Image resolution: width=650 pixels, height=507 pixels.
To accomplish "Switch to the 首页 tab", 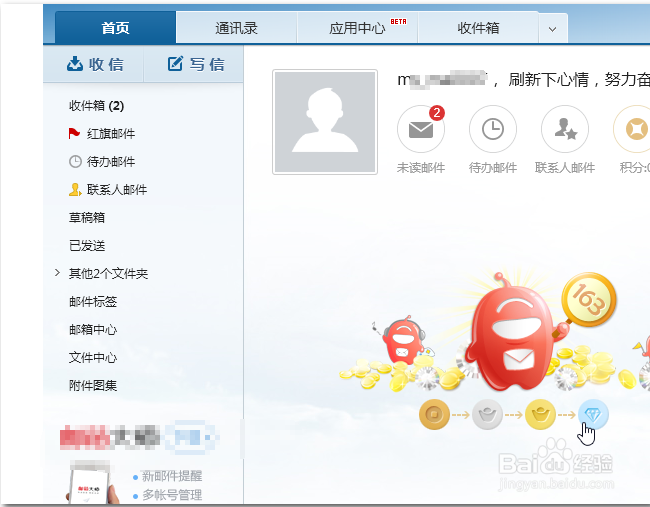I will coord(115,28).
